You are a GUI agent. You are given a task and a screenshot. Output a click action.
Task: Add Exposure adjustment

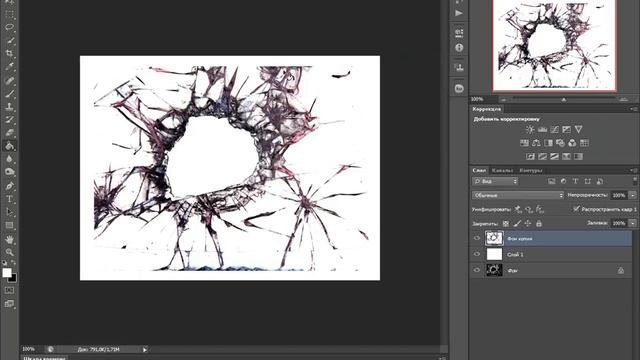click(x=566, y=129)
